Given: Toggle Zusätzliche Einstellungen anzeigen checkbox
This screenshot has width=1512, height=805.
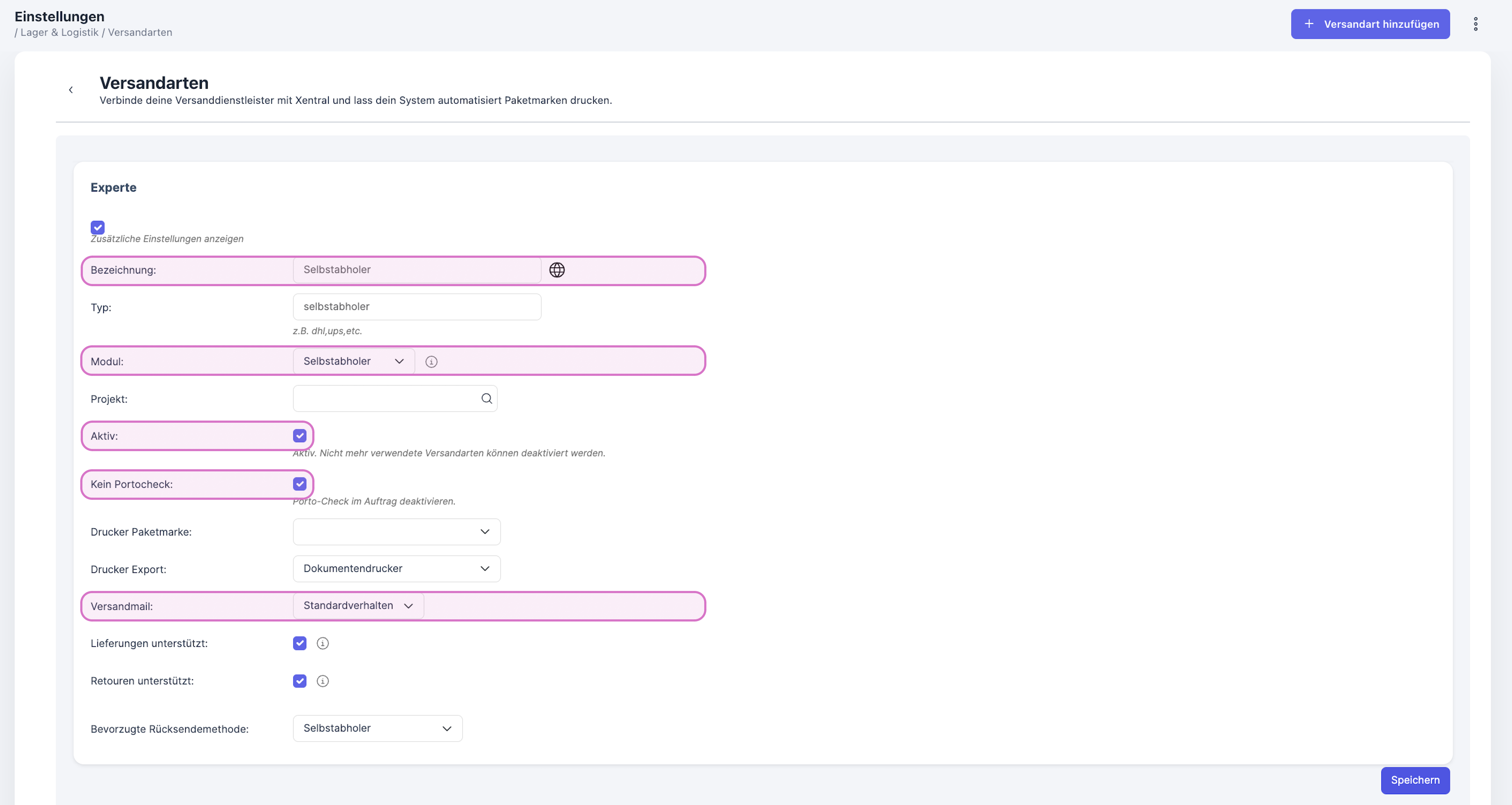Looking at the screenshot, I should [x=97, y=227].
